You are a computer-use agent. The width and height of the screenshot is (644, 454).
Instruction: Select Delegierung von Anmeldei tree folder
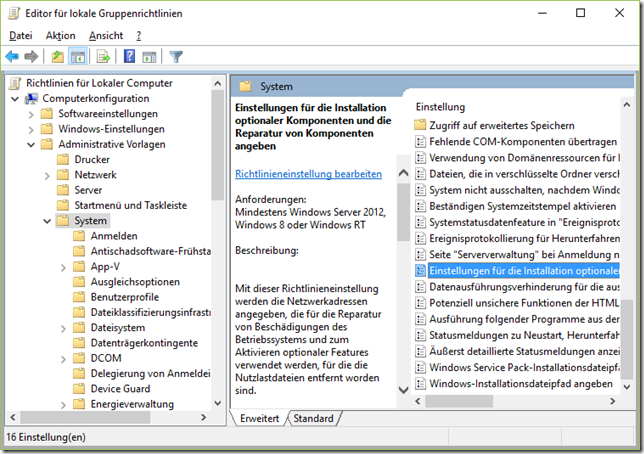pyautogui.click(x=150, y=373)
